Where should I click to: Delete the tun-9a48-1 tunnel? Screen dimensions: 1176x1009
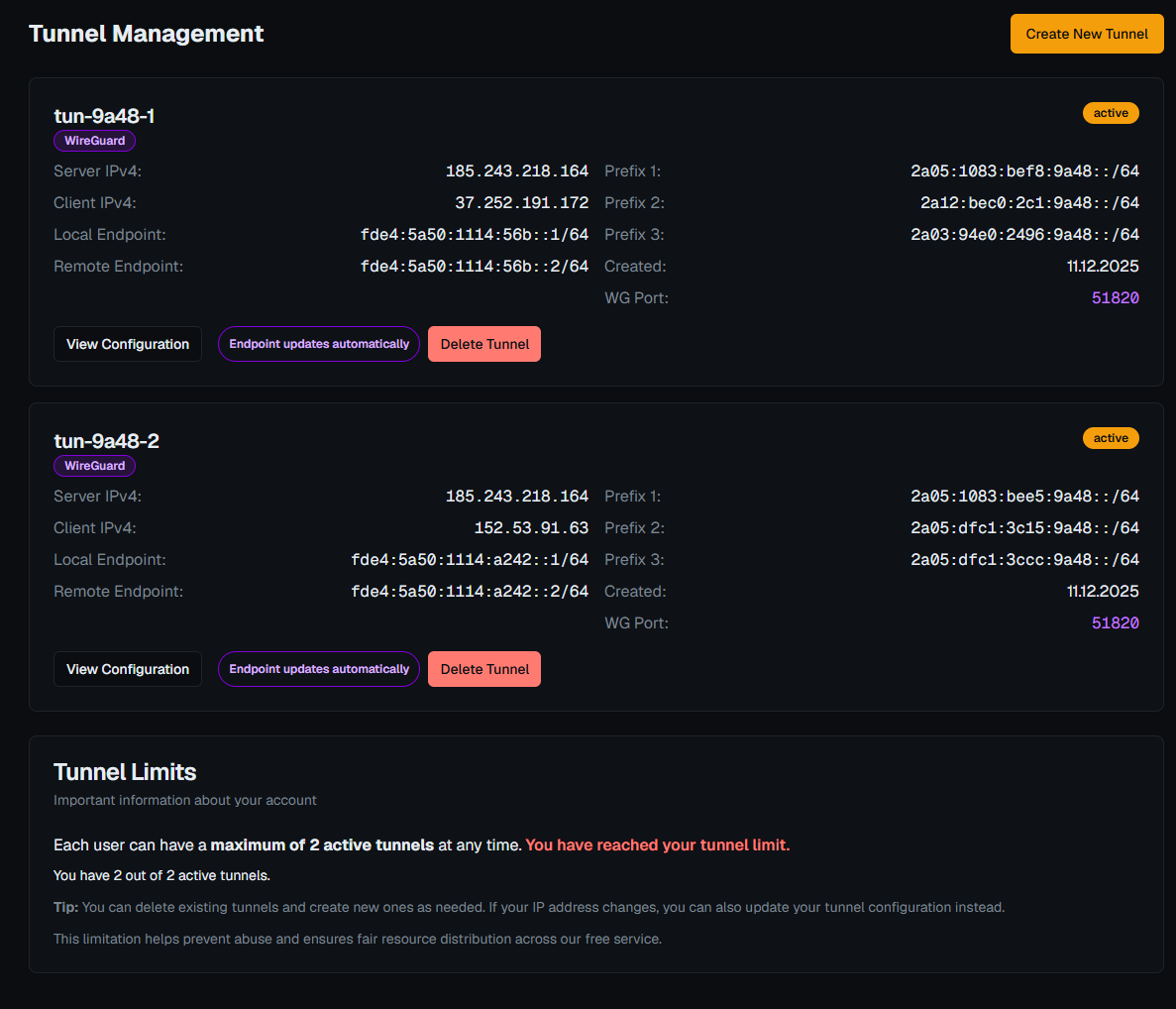coord(484,344)
